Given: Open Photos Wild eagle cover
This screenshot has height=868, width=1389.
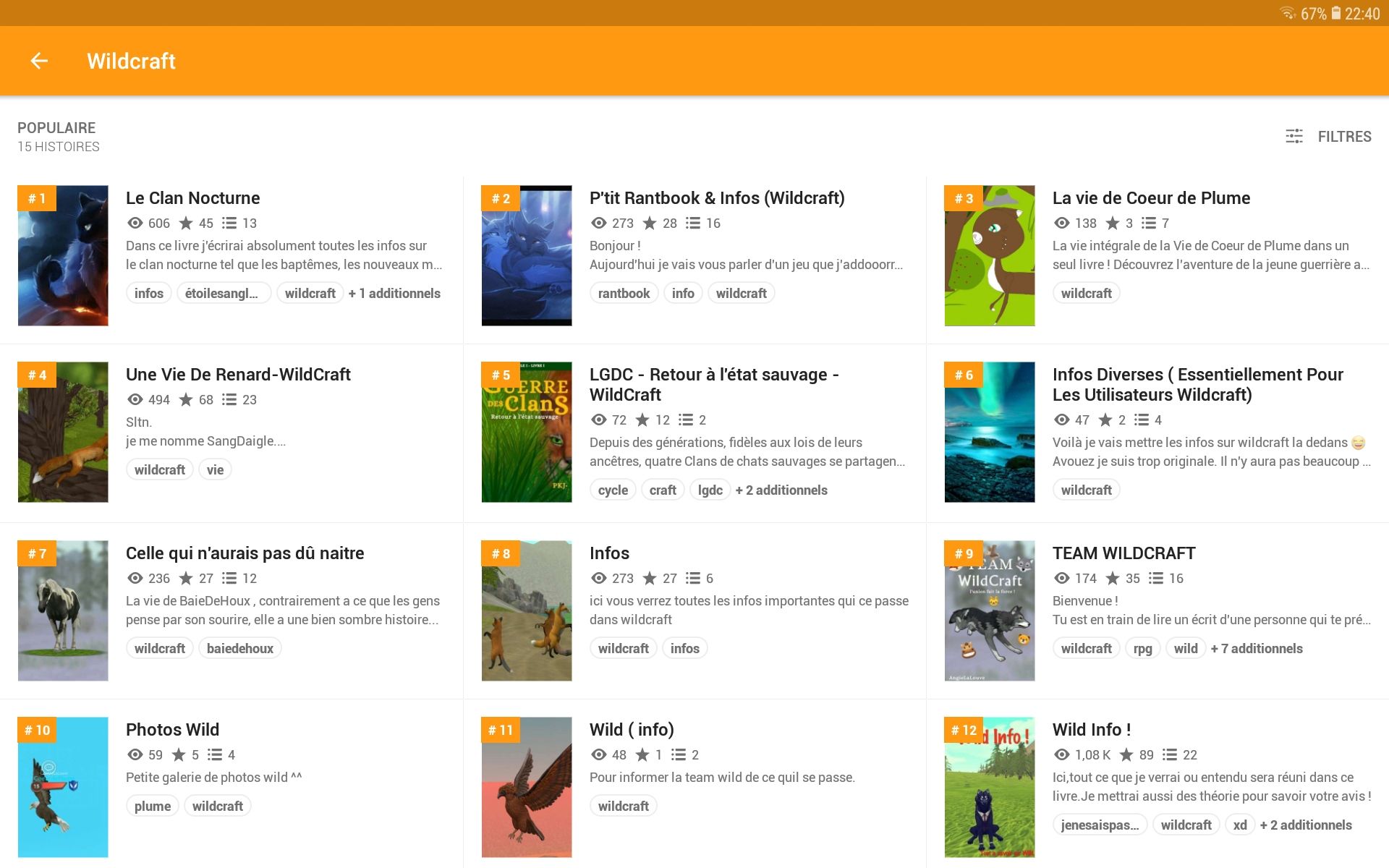Looking at the screenshot, I should pyautogui.click(x=63, y=787).
